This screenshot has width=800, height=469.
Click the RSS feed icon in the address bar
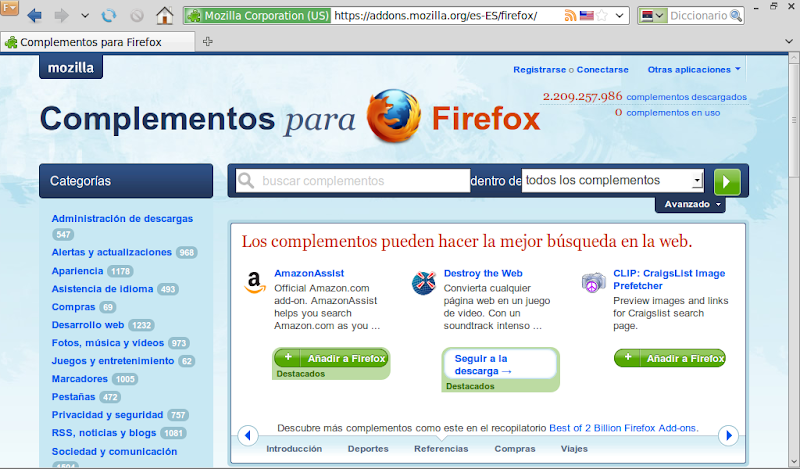tap(570, 16)
